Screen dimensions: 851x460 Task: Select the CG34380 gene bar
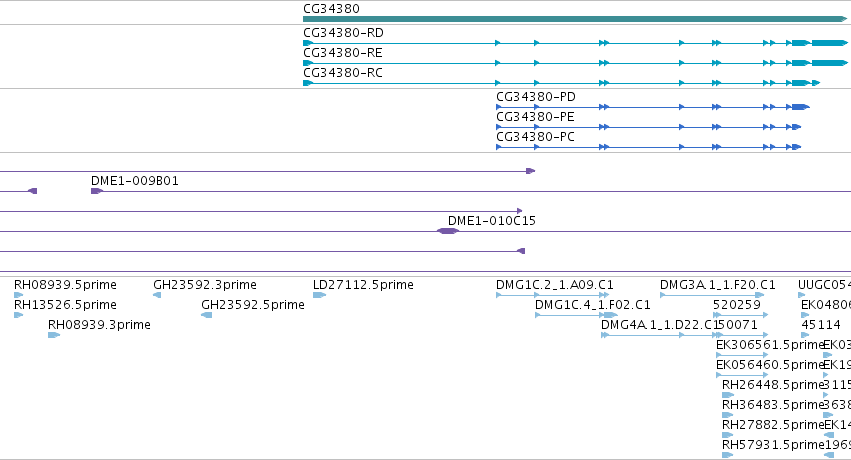[575, 19]
